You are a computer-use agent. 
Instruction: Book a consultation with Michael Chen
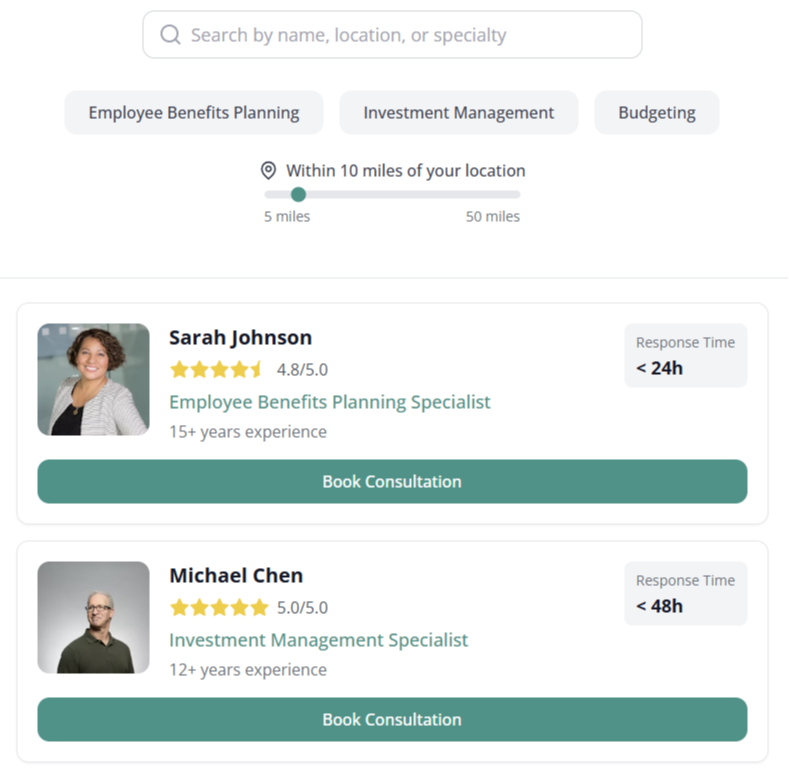pyautogui.click(x=392, y=719)
